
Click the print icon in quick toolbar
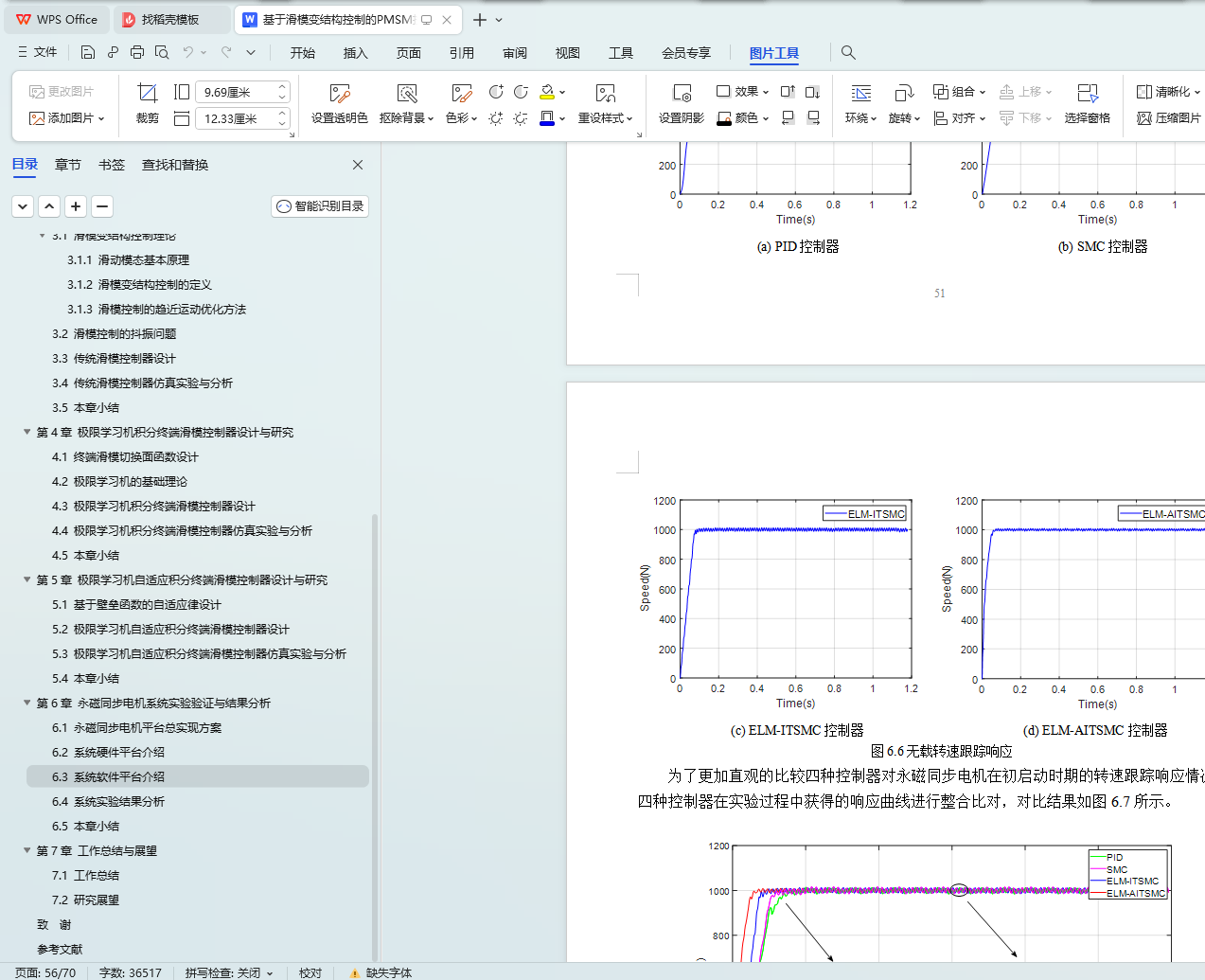[137, 52]
